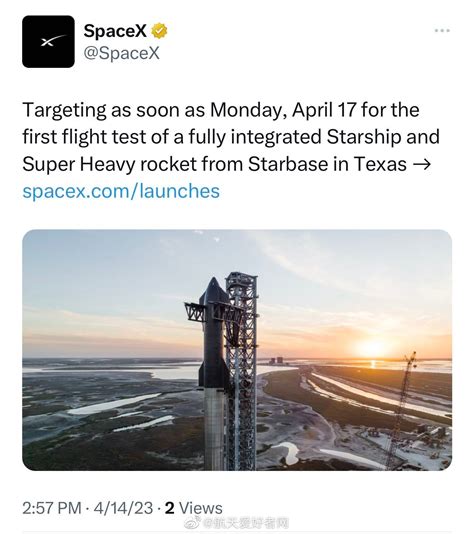
Task: Click the SpaceX display name
Action: (115, 31)
